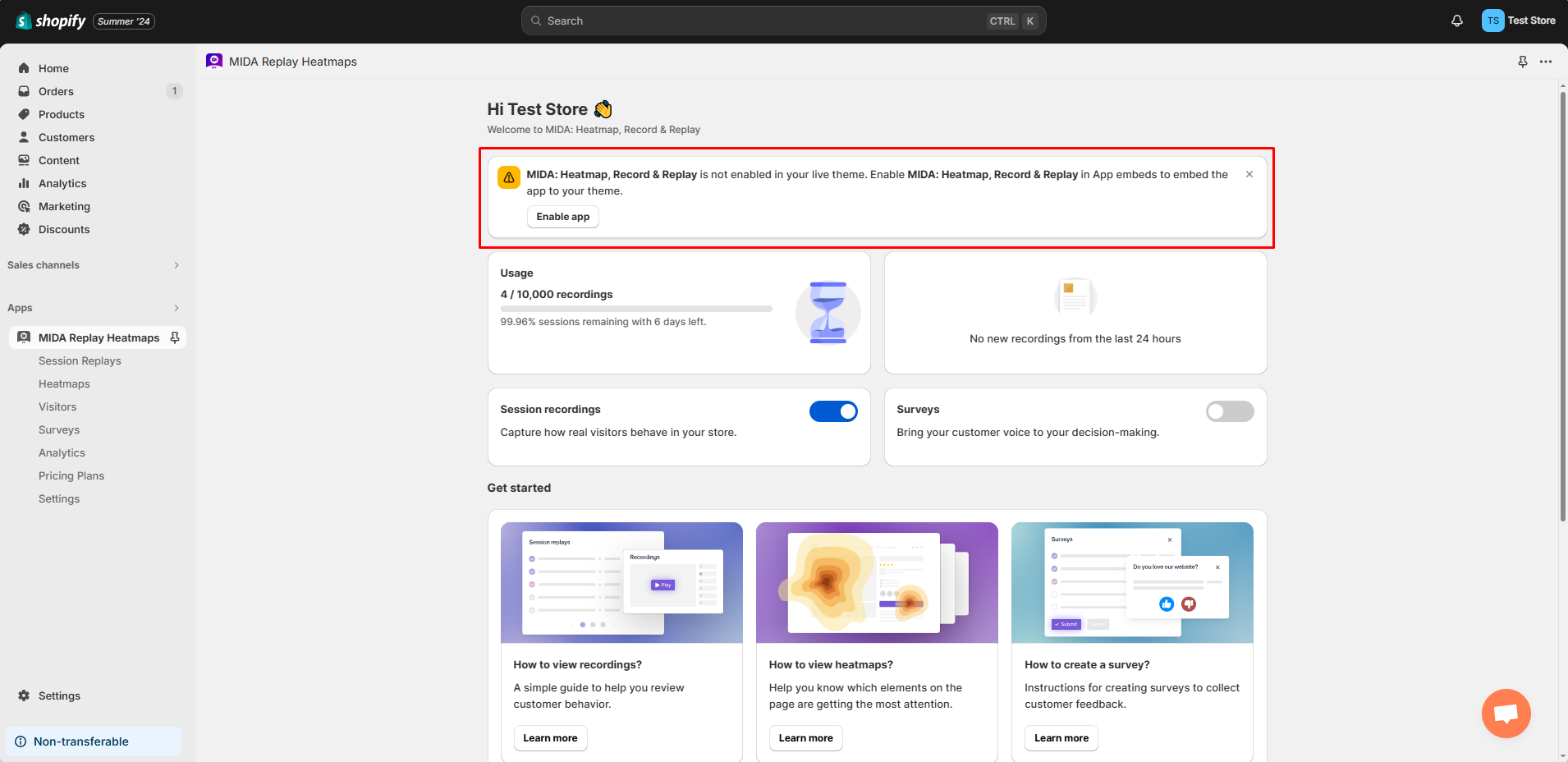Click the usage recordings progress bar
The image size is (1568, 762).
636,309
